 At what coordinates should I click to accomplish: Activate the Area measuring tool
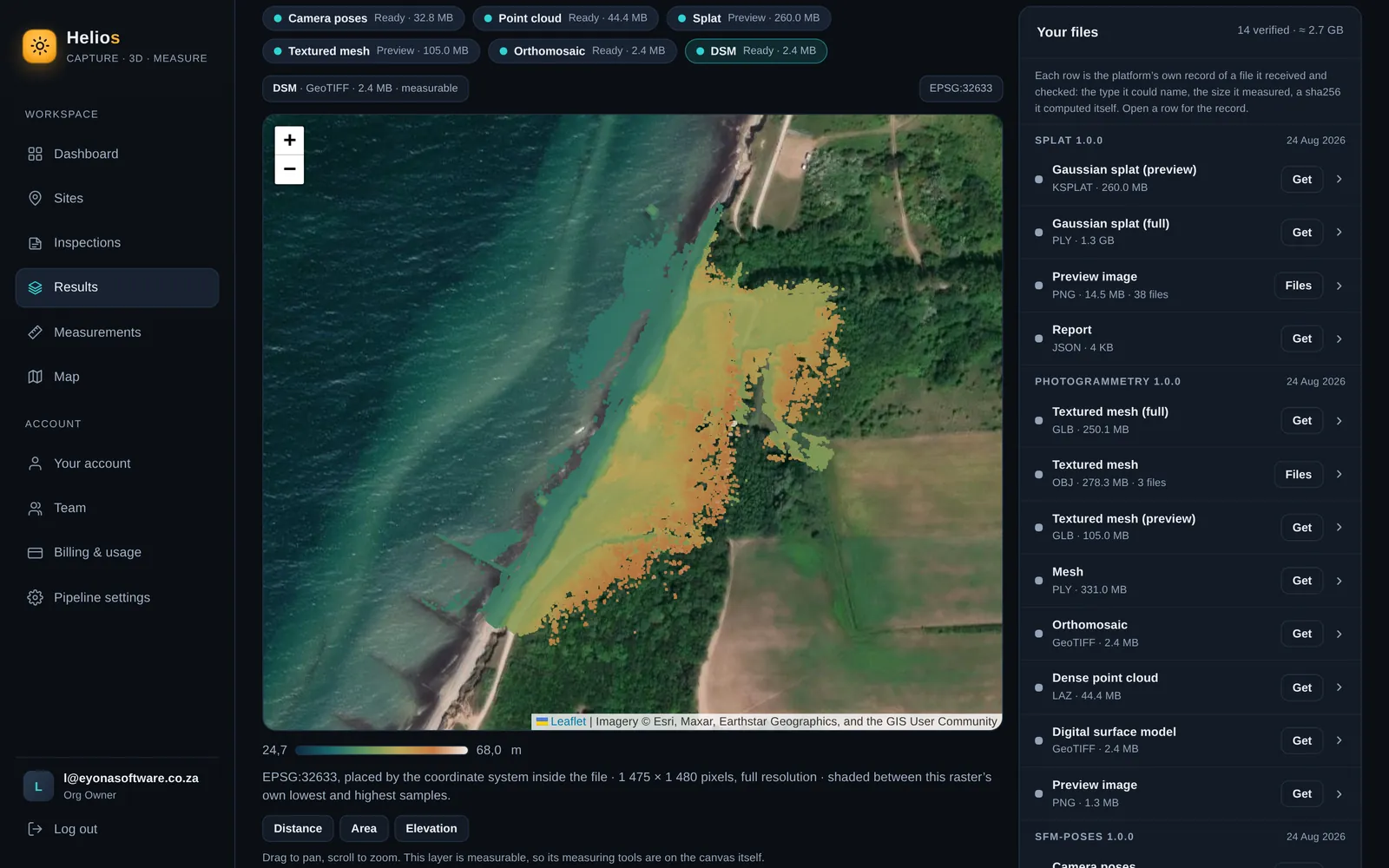click(x=364, y=829)
